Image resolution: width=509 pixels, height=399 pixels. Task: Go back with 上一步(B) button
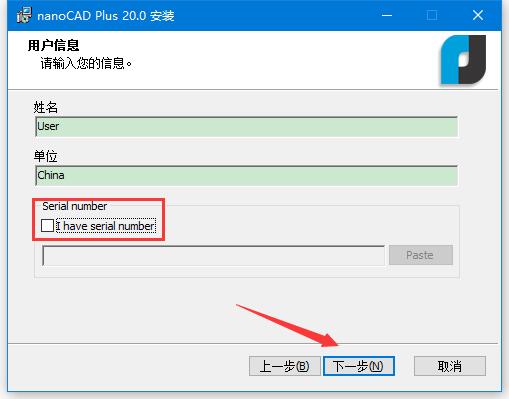click(x=285, y=366)
